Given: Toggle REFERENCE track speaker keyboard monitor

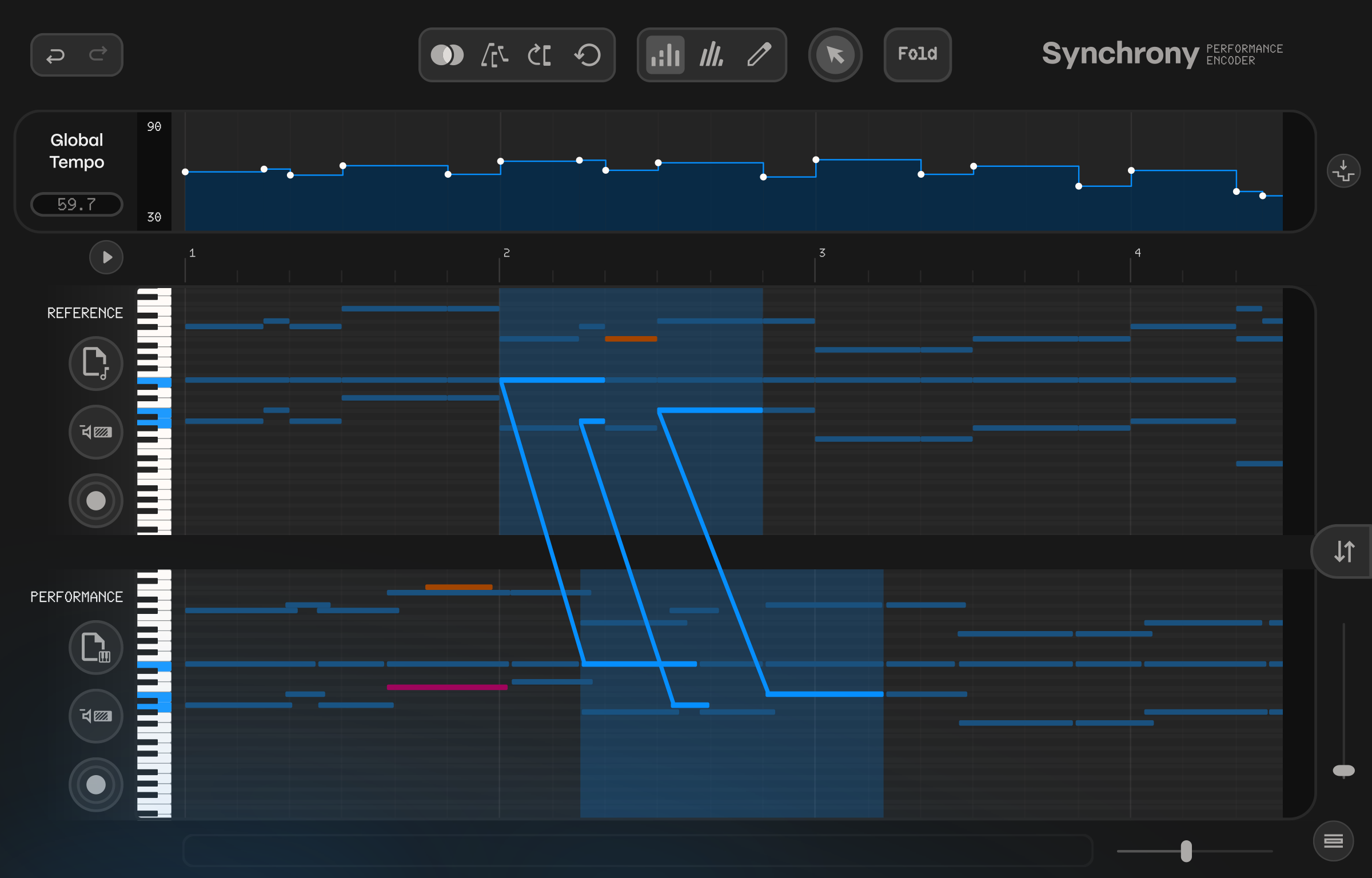Looking at the screenshot, I should (x=96, y=432).
